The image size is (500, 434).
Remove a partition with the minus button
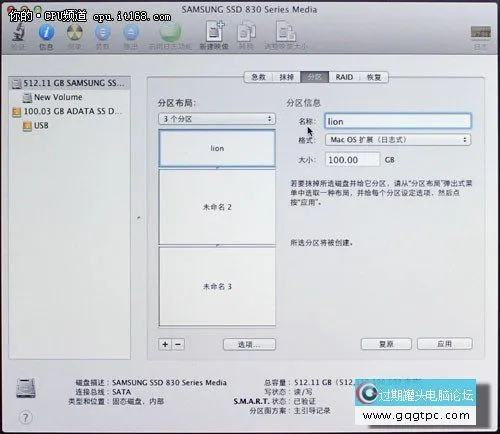178,344
